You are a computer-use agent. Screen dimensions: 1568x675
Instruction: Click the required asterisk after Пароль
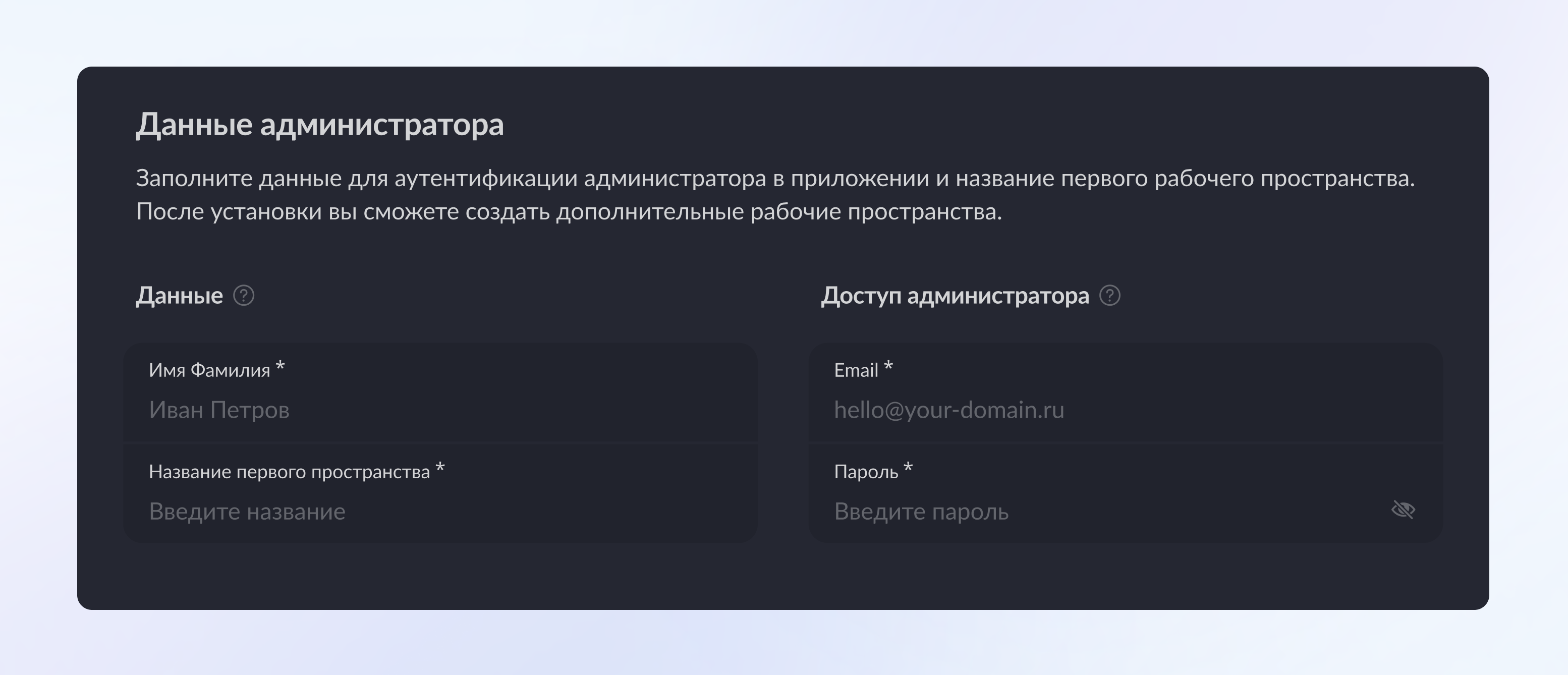pyautogui.click(x=908, y=468)
